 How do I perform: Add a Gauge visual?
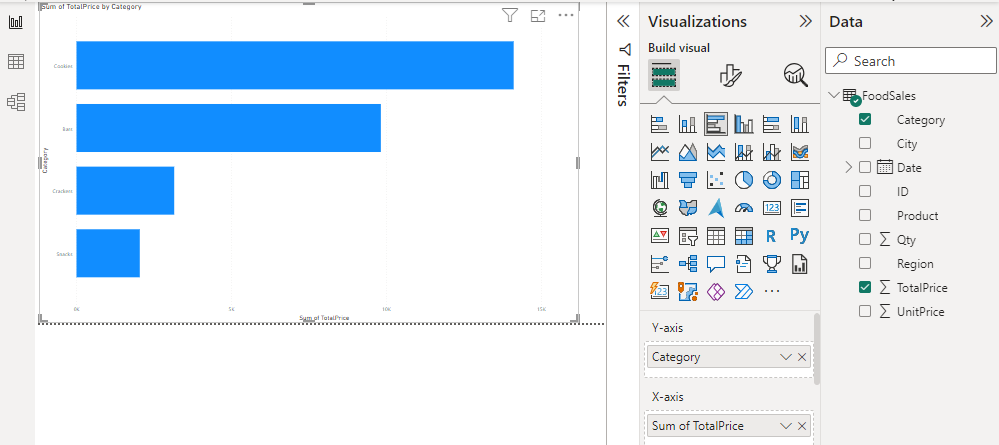[744, 208]
